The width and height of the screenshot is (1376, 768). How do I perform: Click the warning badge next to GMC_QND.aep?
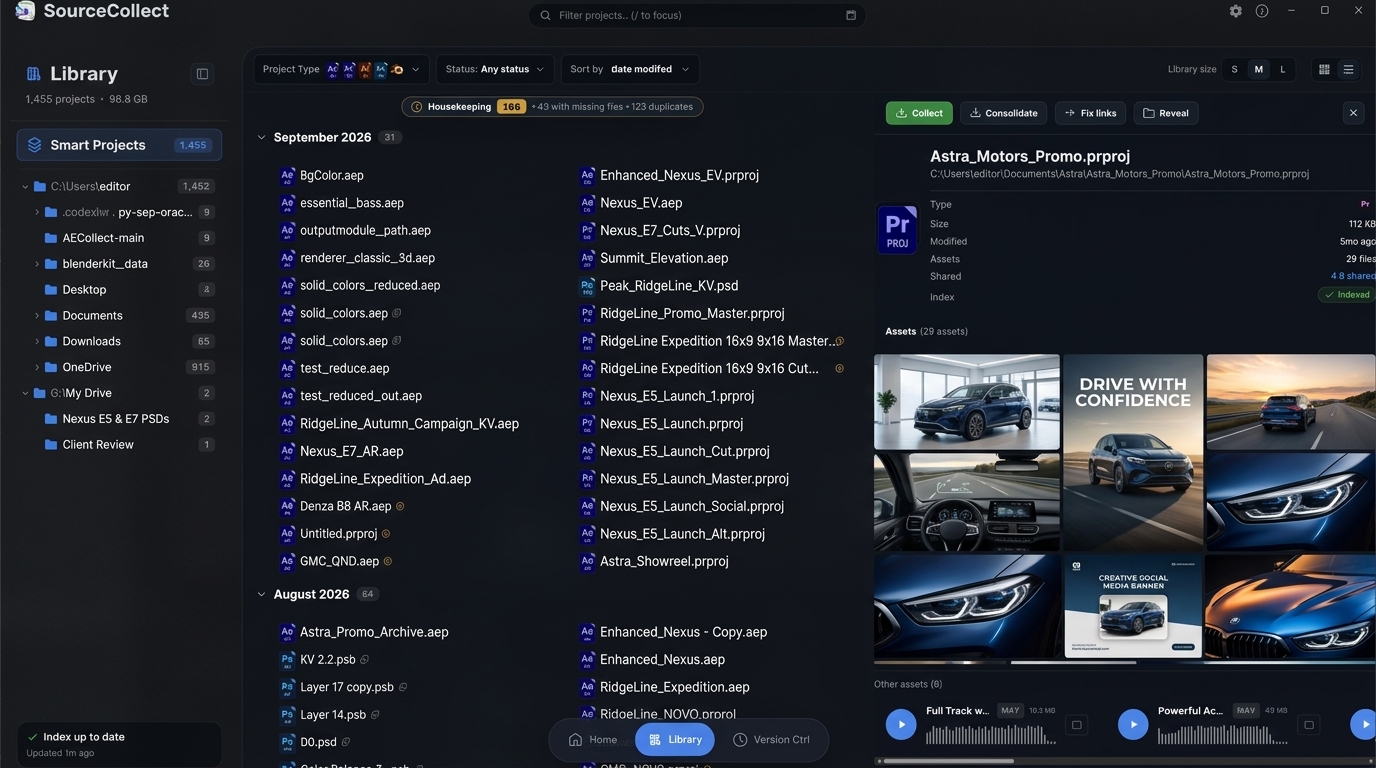(x=388, y=562)
